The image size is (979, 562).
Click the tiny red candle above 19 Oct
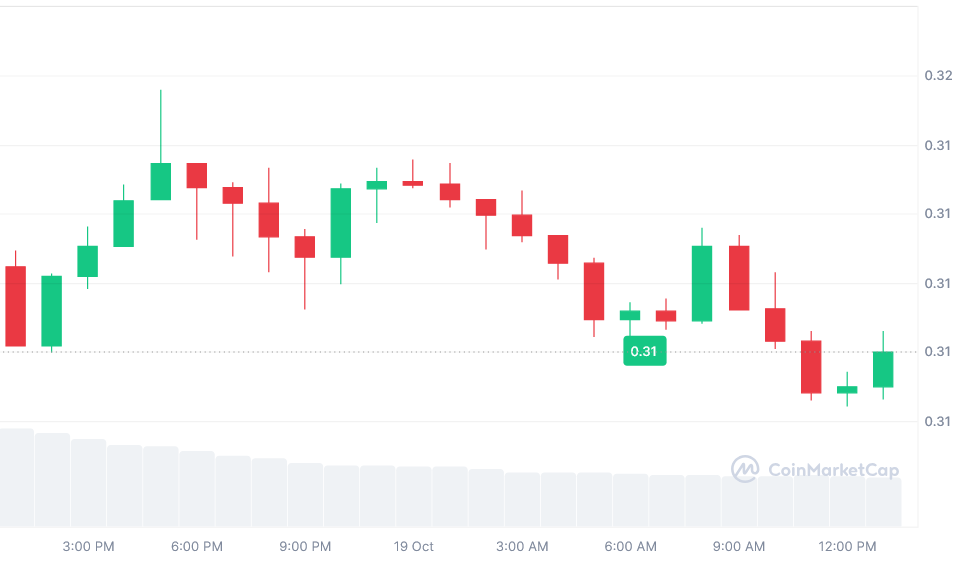[413, 183]
